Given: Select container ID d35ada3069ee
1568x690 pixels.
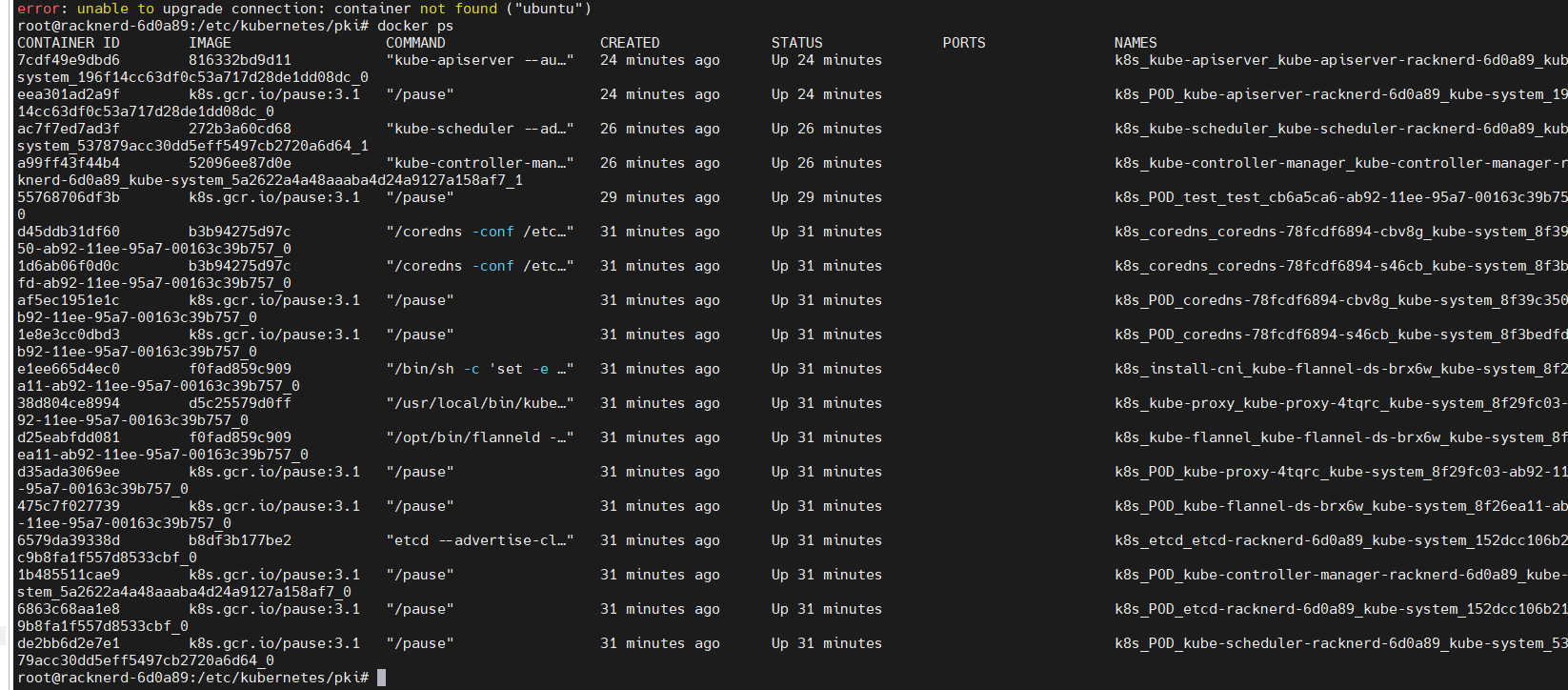Looking at the screenshot, I should click(69, 472).
